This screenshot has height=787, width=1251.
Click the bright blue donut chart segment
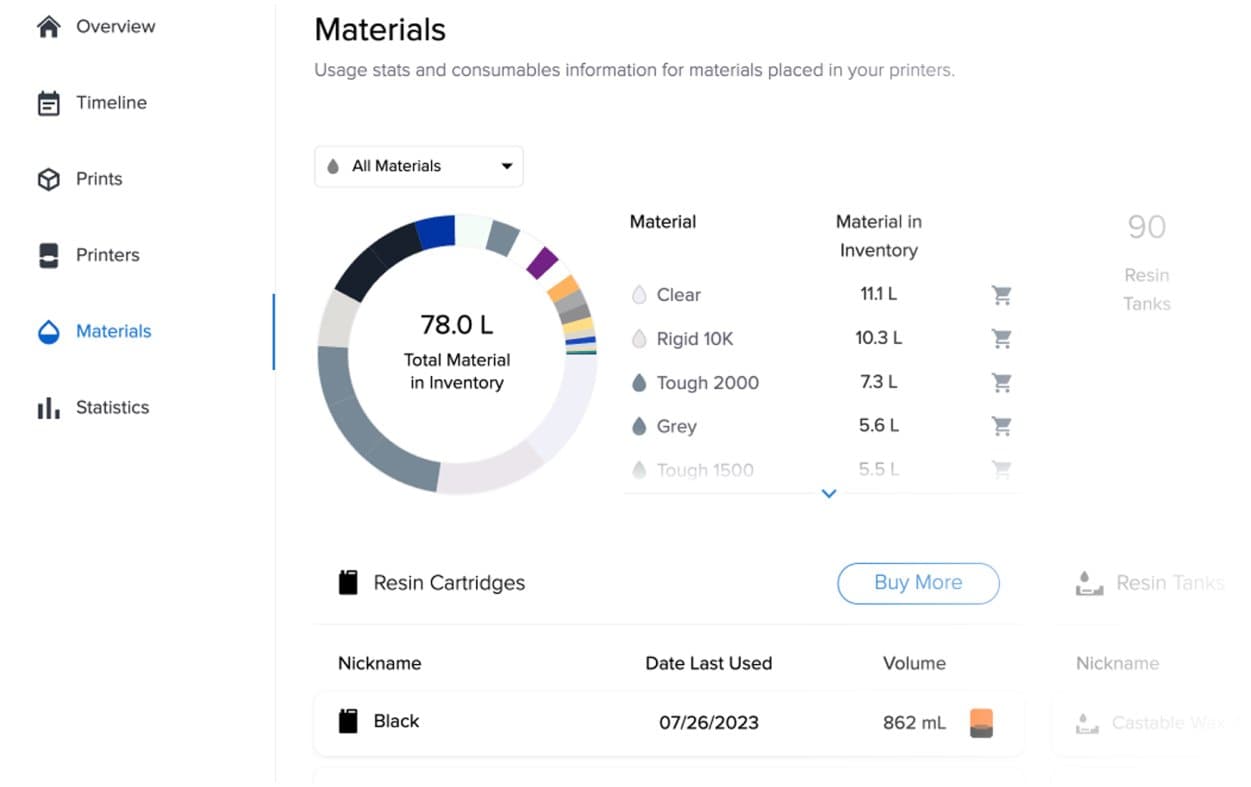[x=435, y=231]
